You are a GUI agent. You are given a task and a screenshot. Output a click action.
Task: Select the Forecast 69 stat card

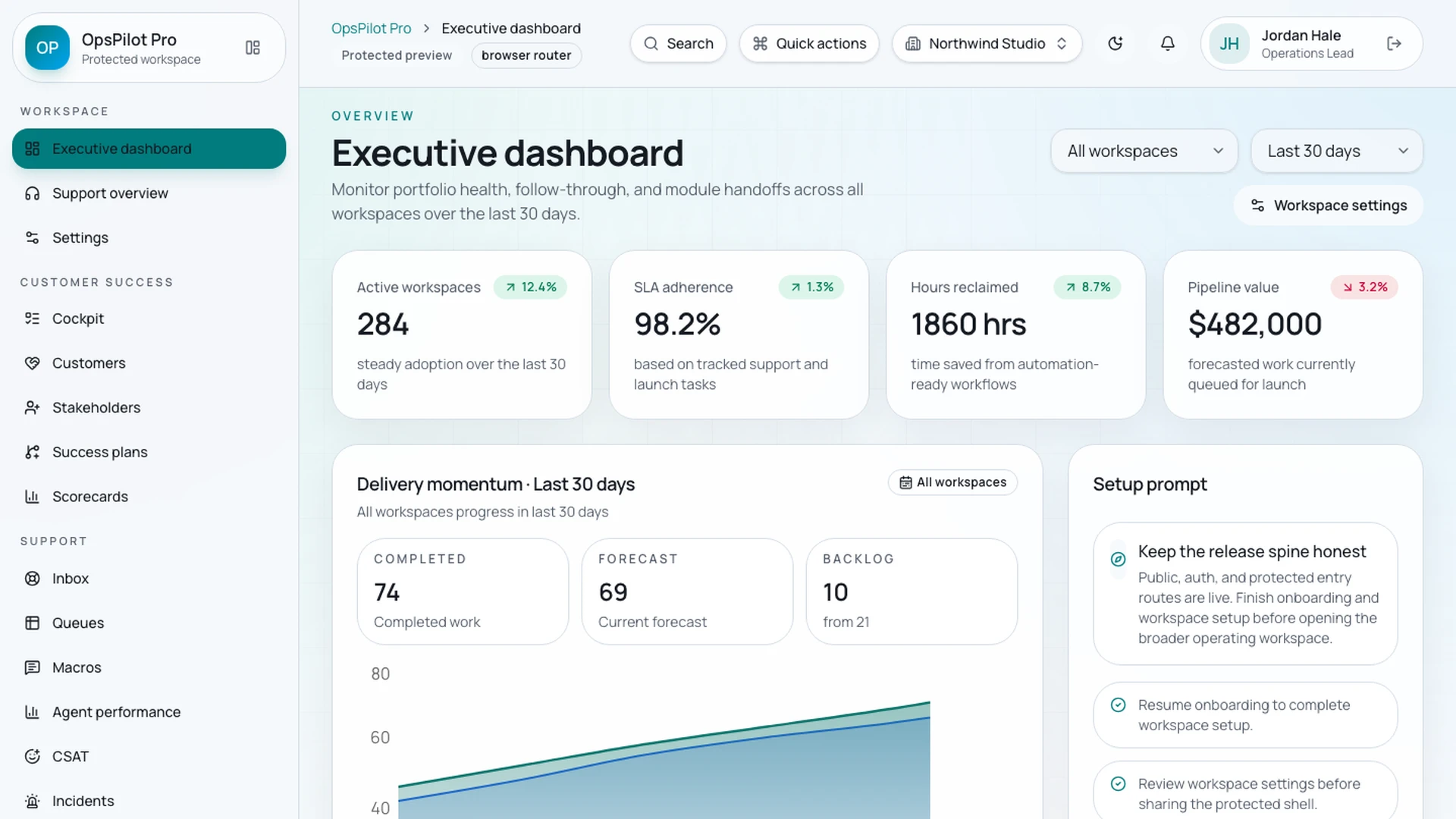687,591
